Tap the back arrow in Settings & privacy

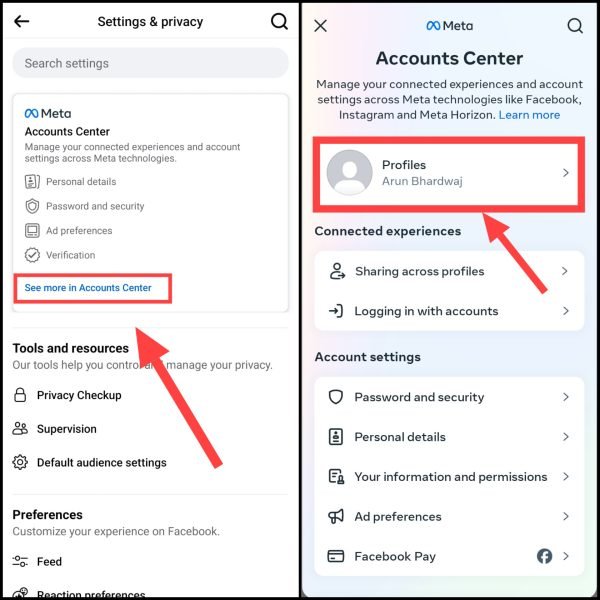coord(21,21)
